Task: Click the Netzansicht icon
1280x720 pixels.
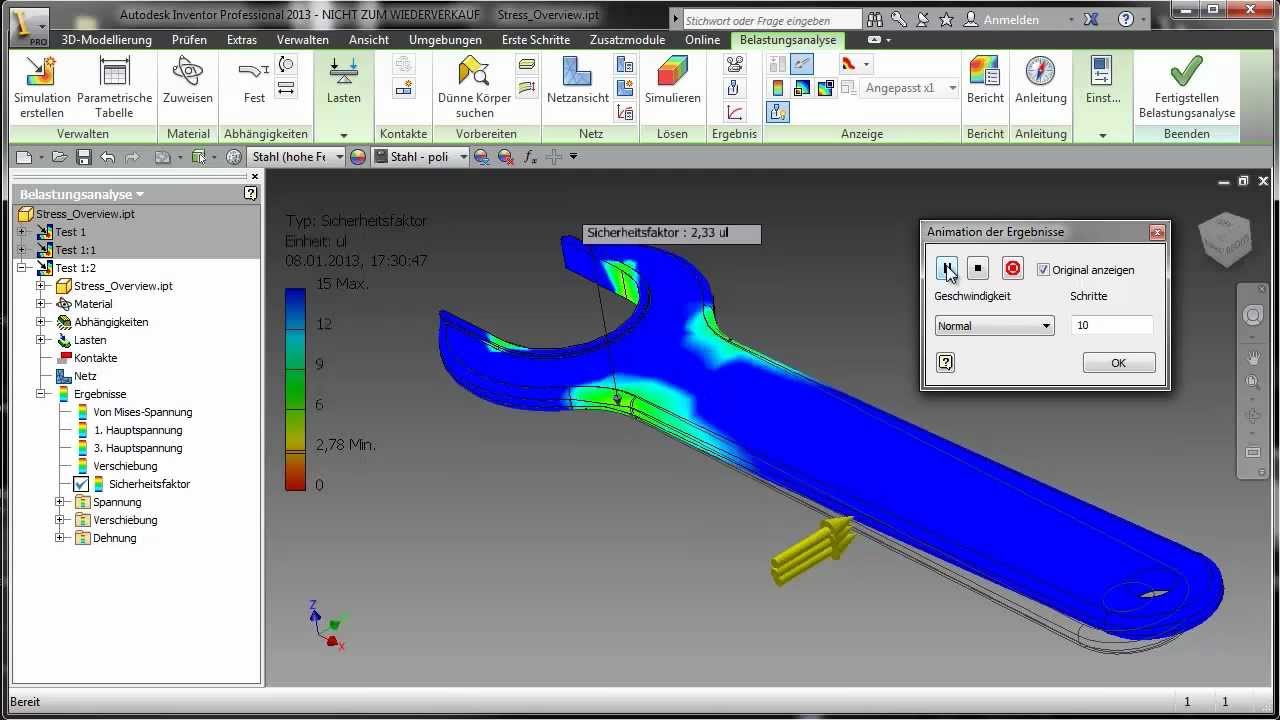Action: tap(577, 72)
